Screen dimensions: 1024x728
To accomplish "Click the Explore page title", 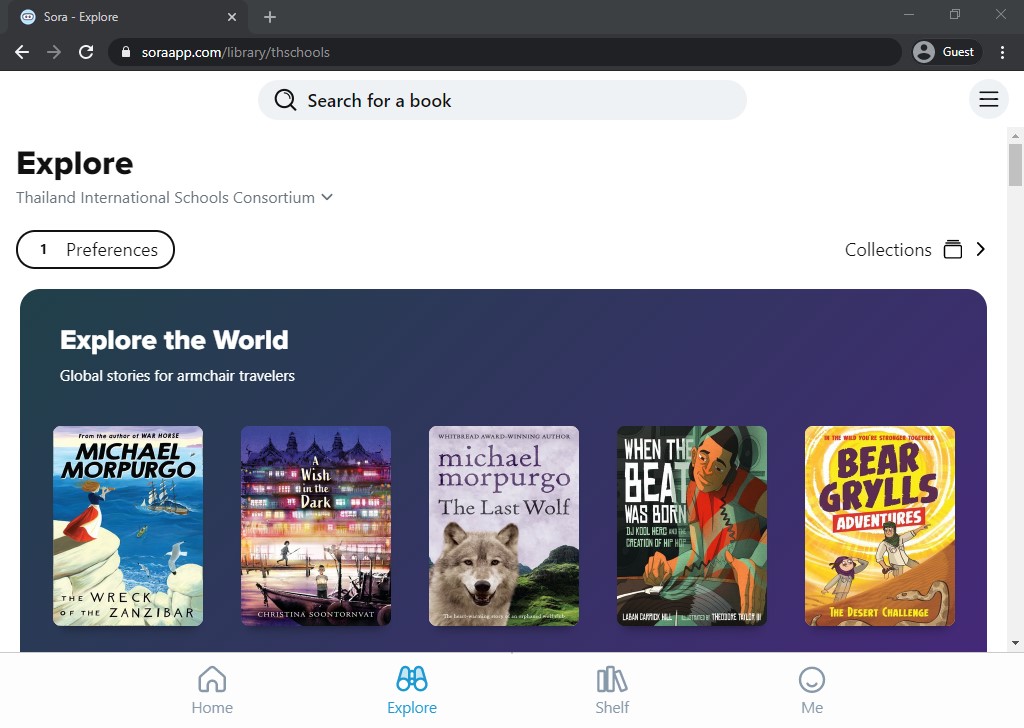I will pos(74,163).
